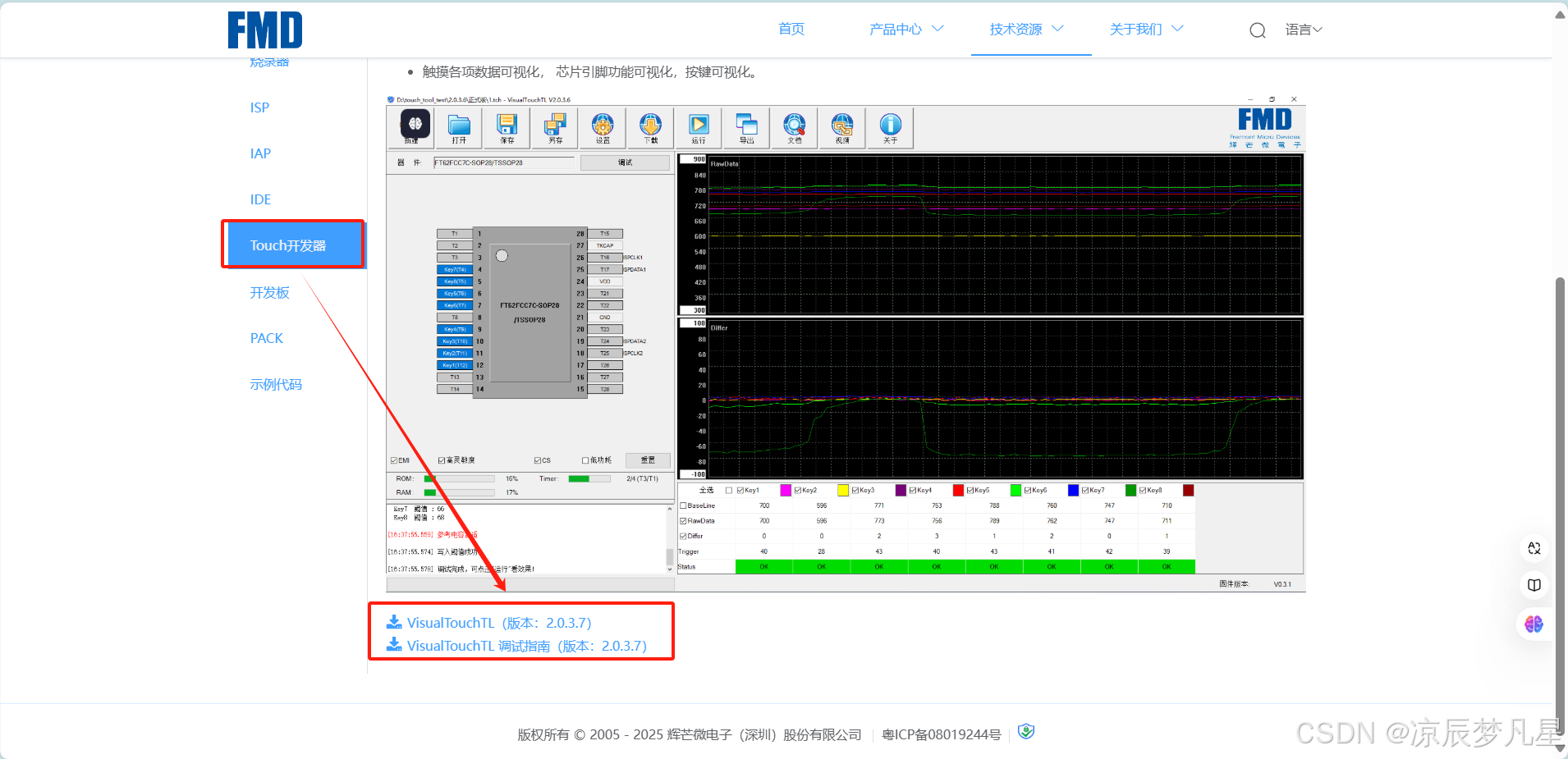Expand the 技术资源 dropdown chevron

[1057, 29]
